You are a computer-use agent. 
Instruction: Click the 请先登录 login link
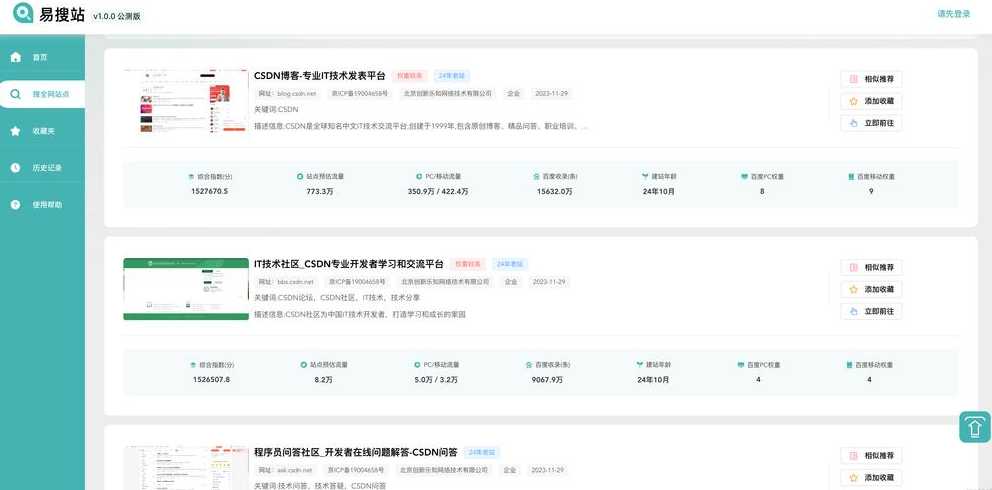coord(953,14)
